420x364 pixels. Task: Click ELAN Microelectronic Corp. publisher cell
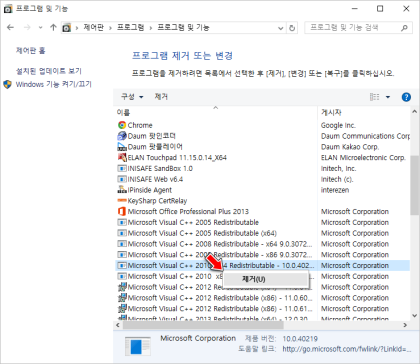click(x=363, y=157)
